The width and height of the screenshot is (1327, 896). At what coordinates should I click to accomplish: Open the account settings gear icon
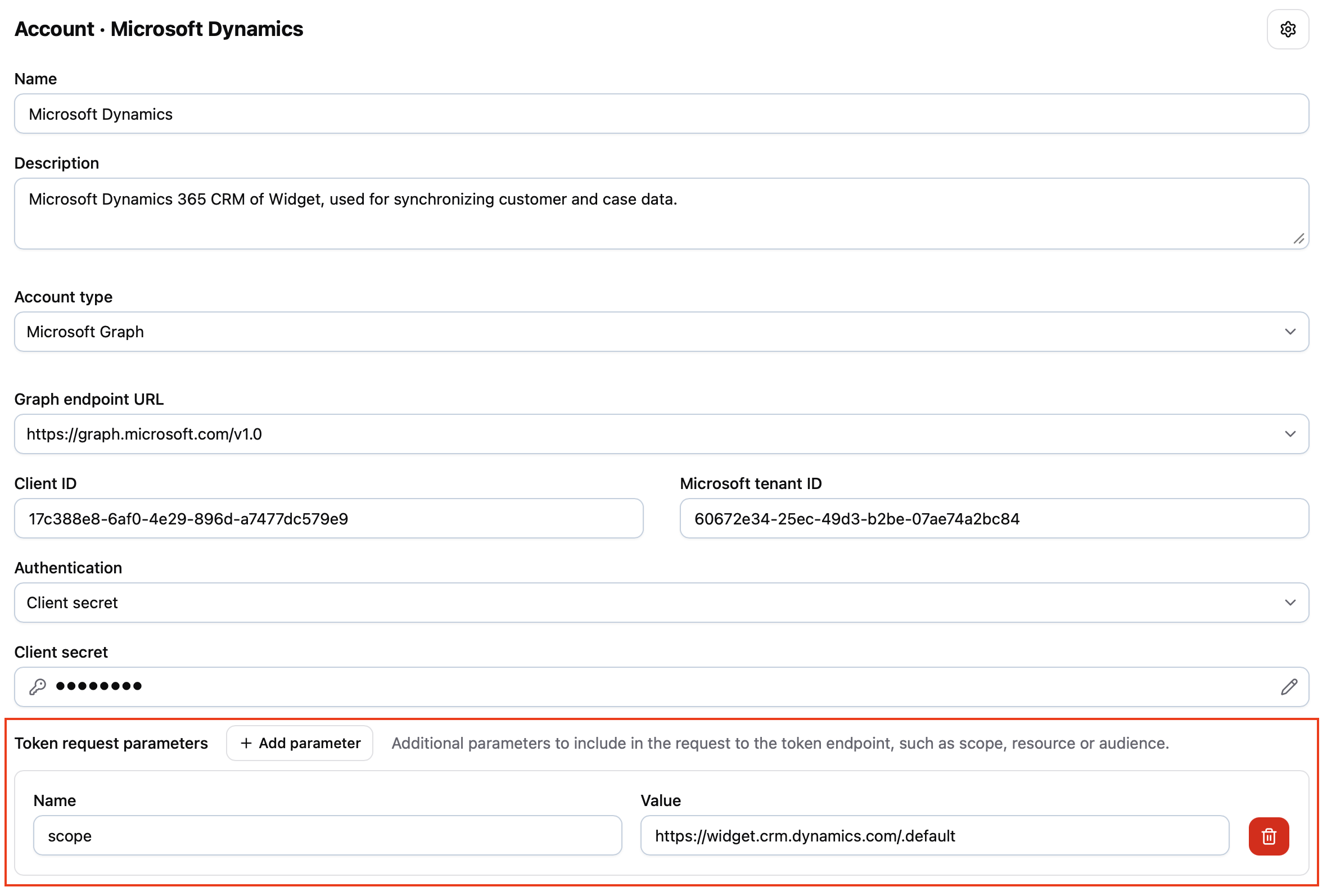[1288, 29]
